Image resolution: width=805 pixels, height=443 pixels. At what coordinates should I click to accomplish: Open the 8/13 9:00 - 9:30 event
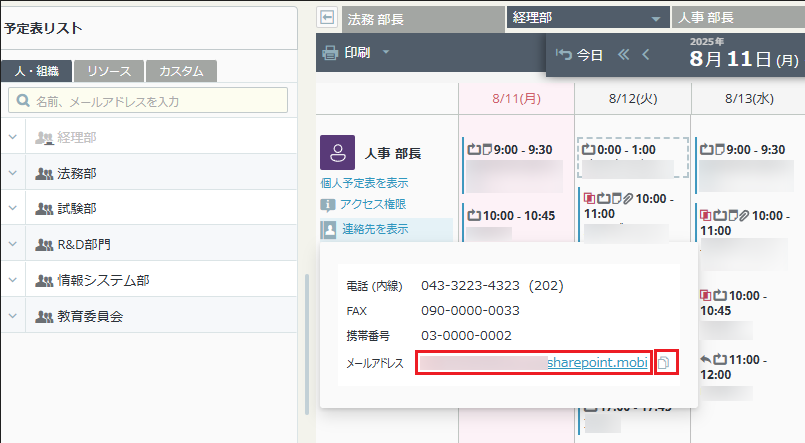(x=747, y=165)
